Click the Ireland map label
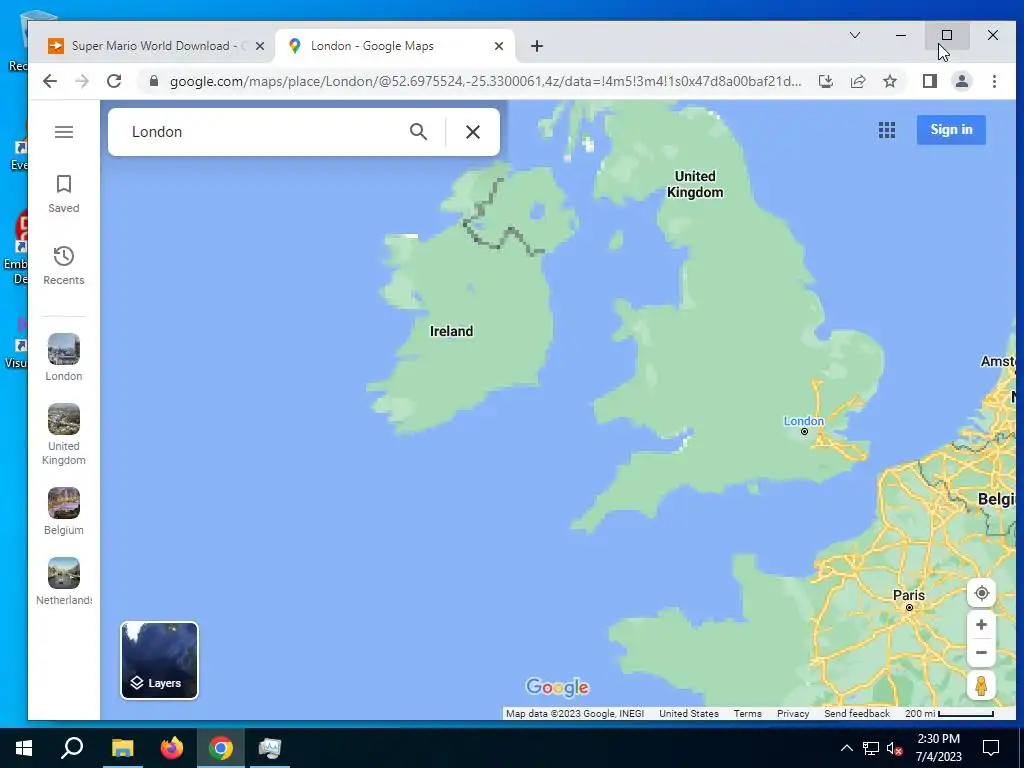Screen dimensions: 1024x768 pyautogui.click(x=451, y=331)
